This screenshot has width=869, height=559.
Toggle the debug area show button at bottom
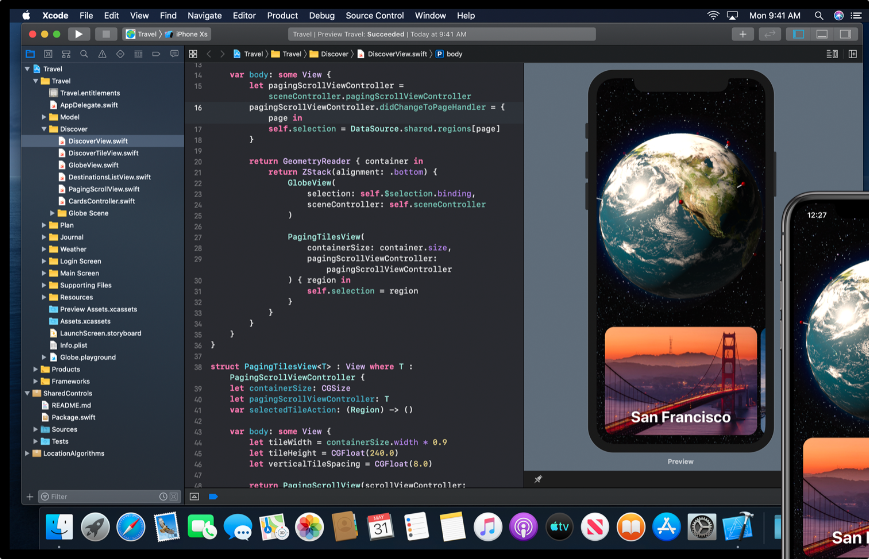point(195,496)
